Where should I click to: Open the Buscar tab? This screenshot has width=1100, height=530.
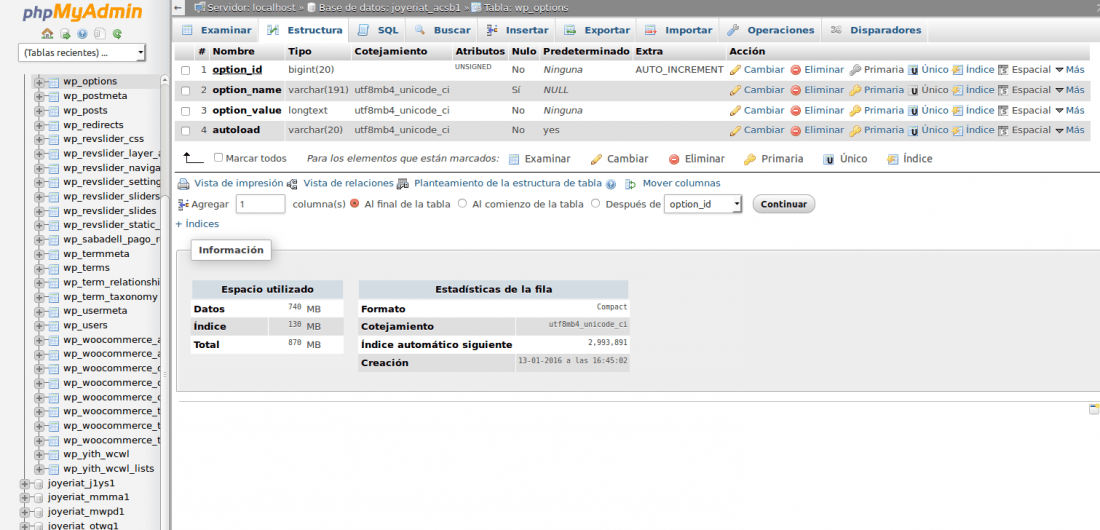[443, 30]
